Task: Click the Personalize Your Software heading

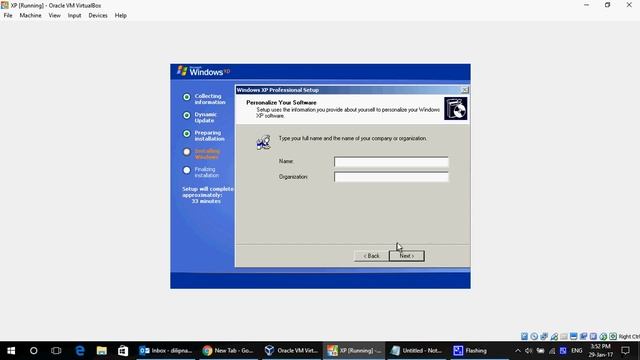Action: [x=281, y=102]
